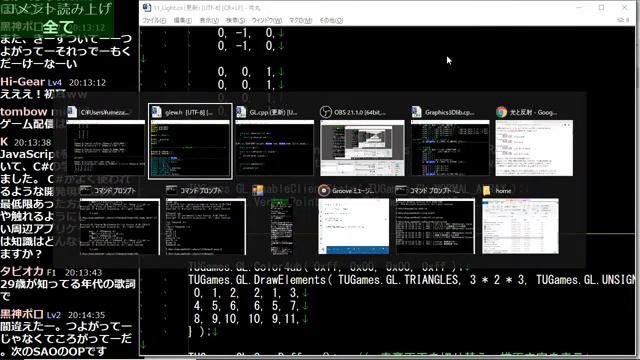This screenshot has height=360, width=640.
Task: Open the 検索(S) menu
Action: point(236,20)
